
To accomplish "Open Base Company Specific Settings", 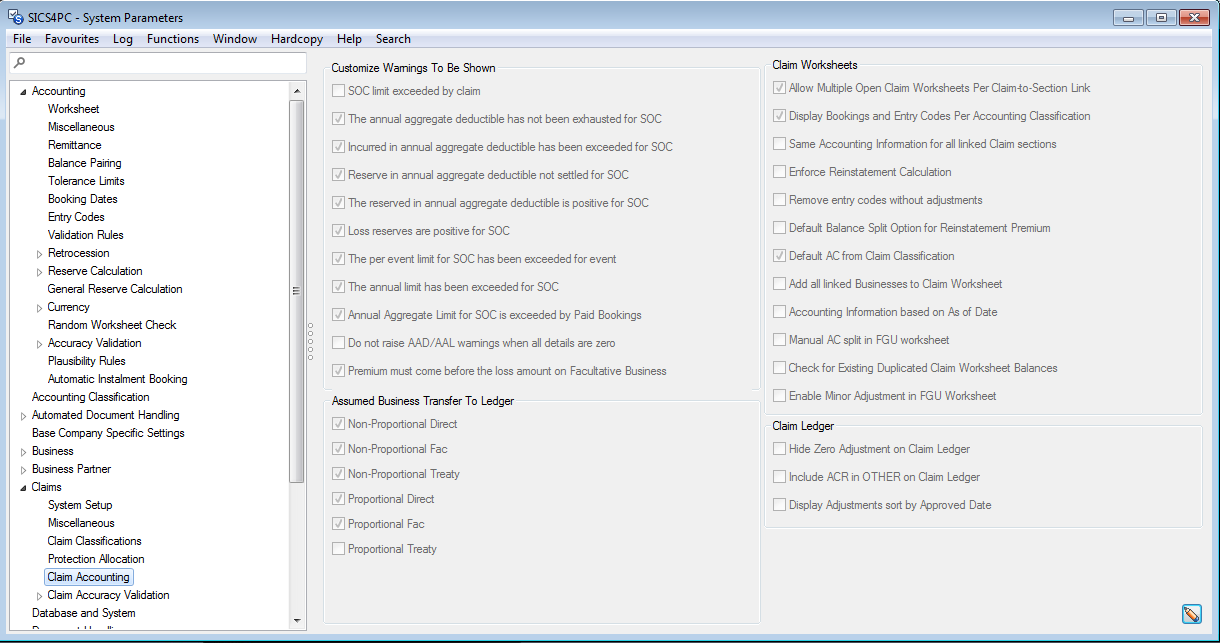I will (x=108, y=433).
